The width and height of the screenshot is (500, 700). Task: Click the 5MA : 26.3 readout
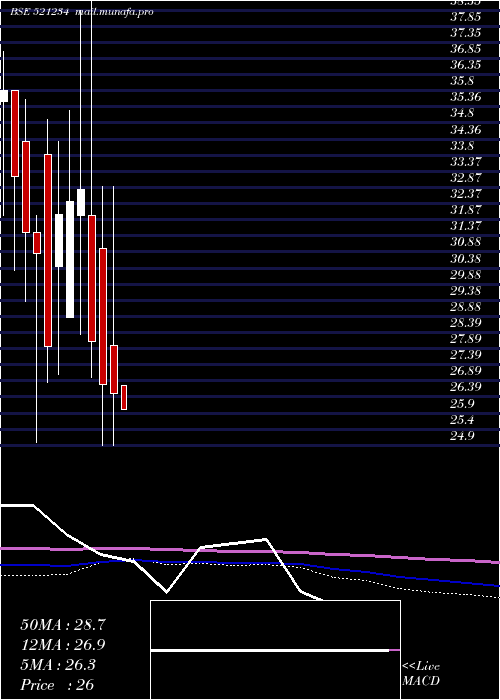click(58, 665)
